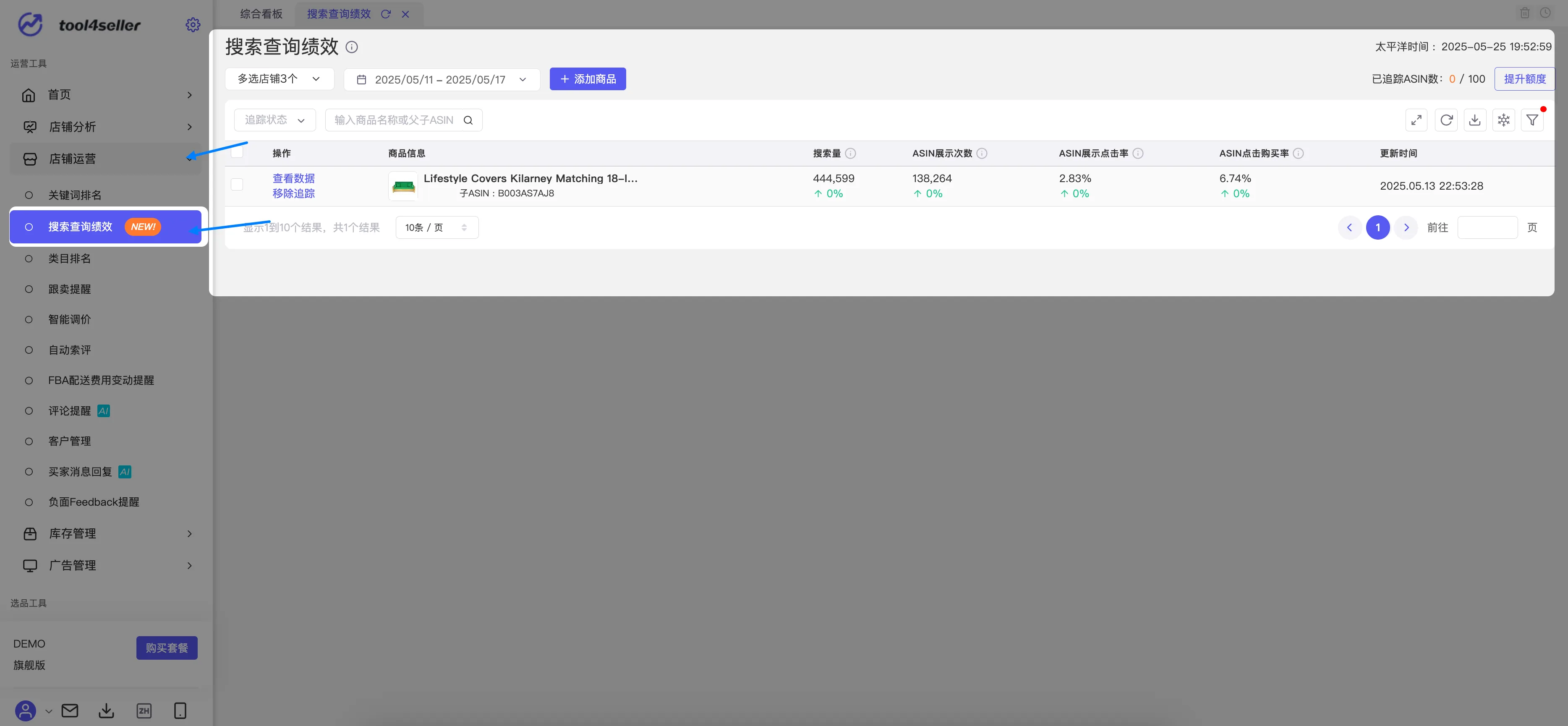Click the 输入商品名称或父子ASIN search field
Viewport: 1568px width, 726px height.
coord(404,120)
